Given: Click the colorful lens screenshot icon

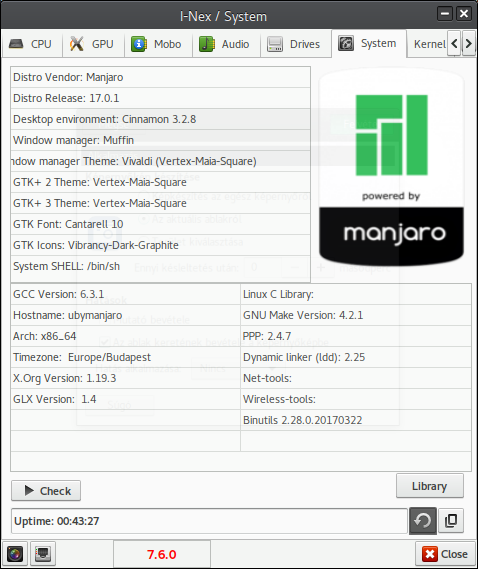Looking at the screenshot, I should tap(15, 554).
